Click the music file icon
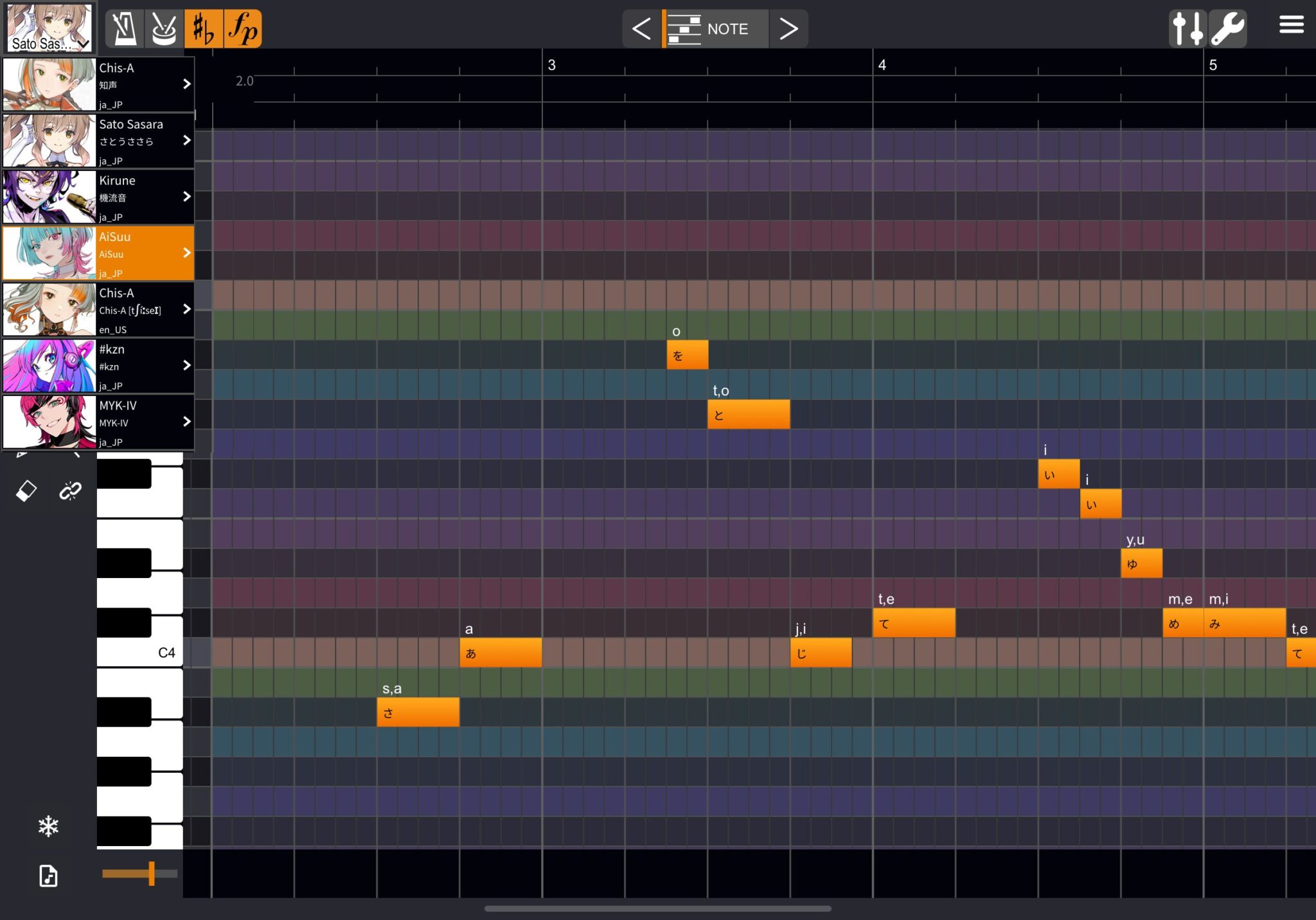This screenshot has height=920, width=1316. point(48,876)
